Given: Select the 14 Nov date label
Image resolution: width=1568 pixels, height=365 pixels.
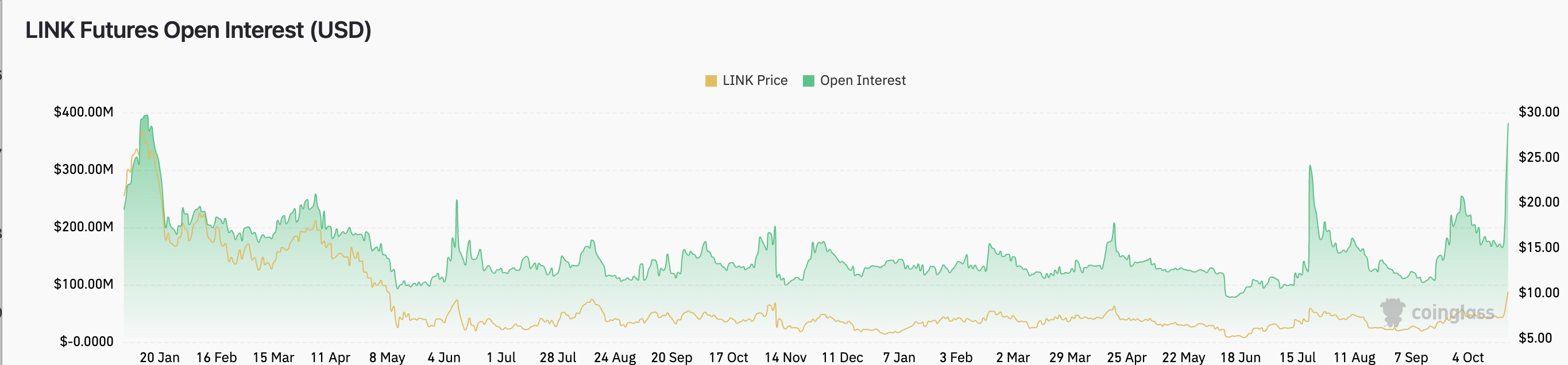Looking at the screenshot, I should coord(785,357).
